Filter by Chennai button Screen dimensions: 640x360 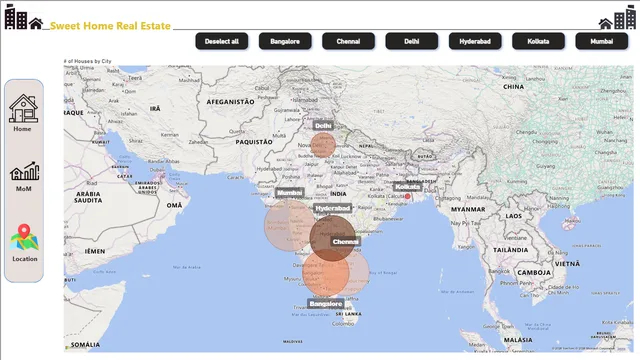pos(348,41)
